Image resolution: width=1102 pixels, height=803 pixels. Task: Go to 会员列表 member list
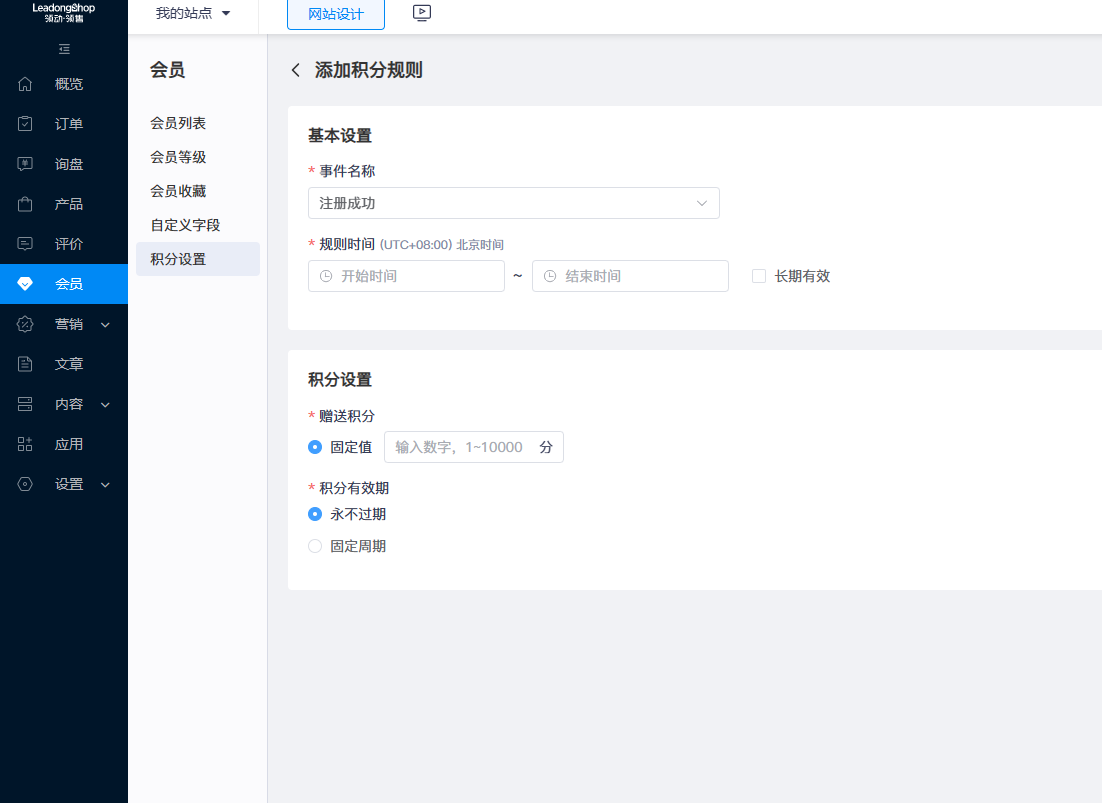pyautogui.click(x=178, y=123)
